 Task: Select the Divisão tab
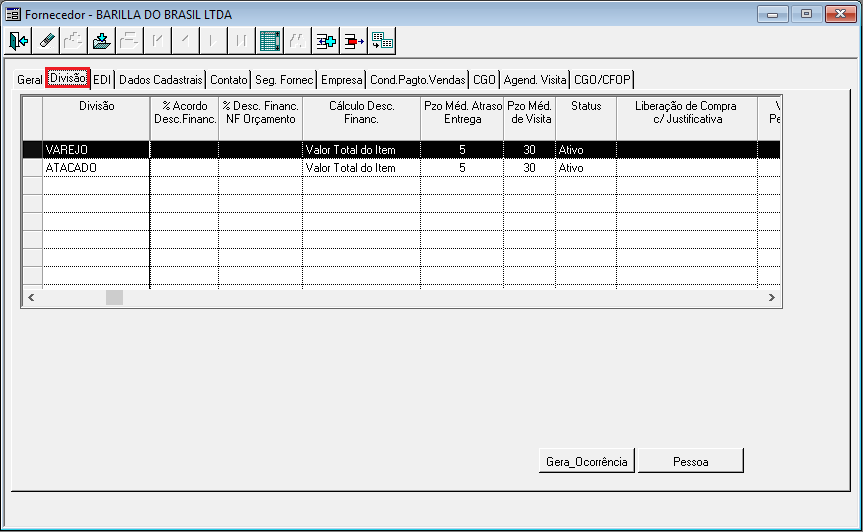coord(68,78)
